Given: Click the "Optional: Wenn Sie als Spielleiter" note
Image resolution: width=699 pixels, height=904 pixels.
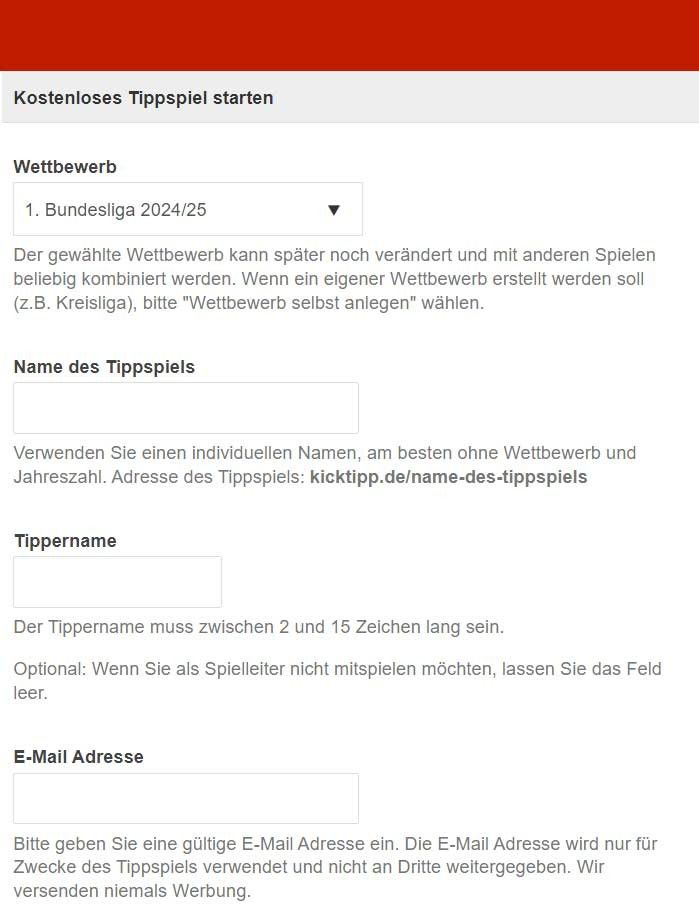Looking at the screenshot, I should [x=336, y=669].
